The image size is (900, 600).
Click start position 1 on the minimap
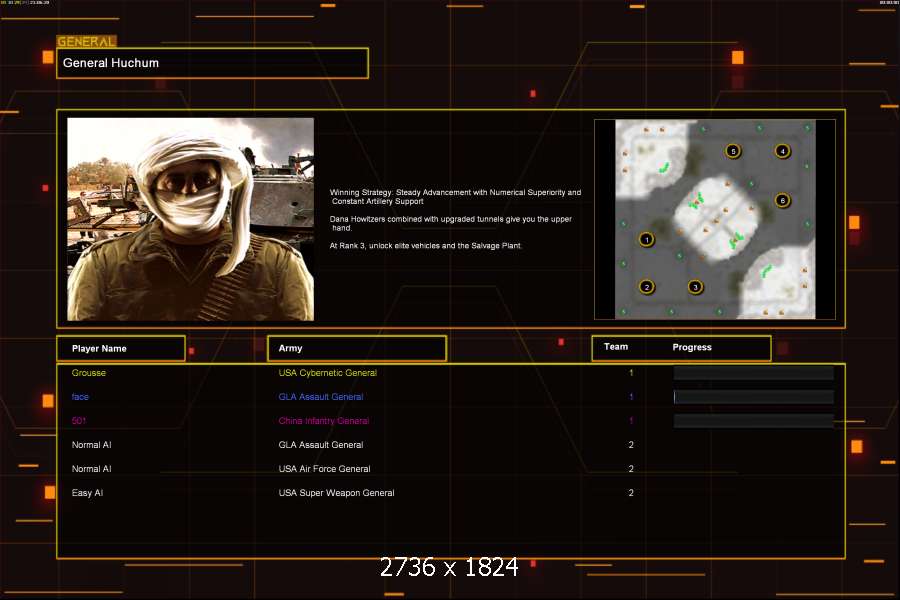(x=646, y=239)
